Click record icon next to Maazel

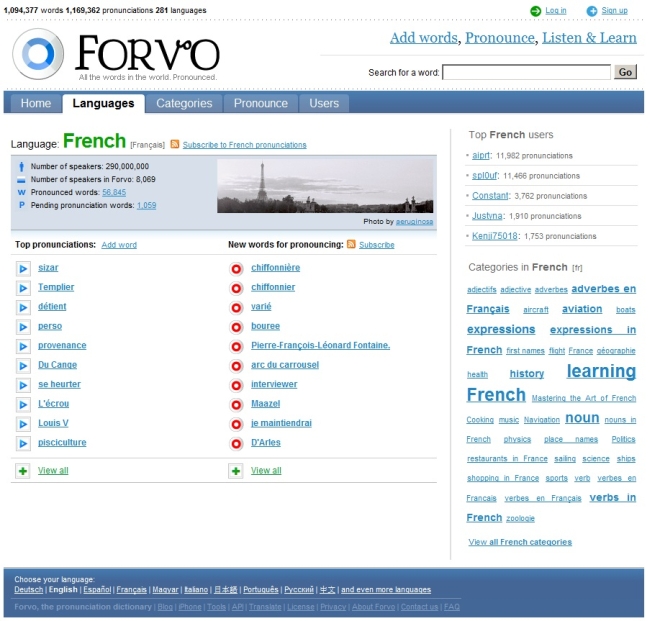pyautogui.click(x=236, y=405)
